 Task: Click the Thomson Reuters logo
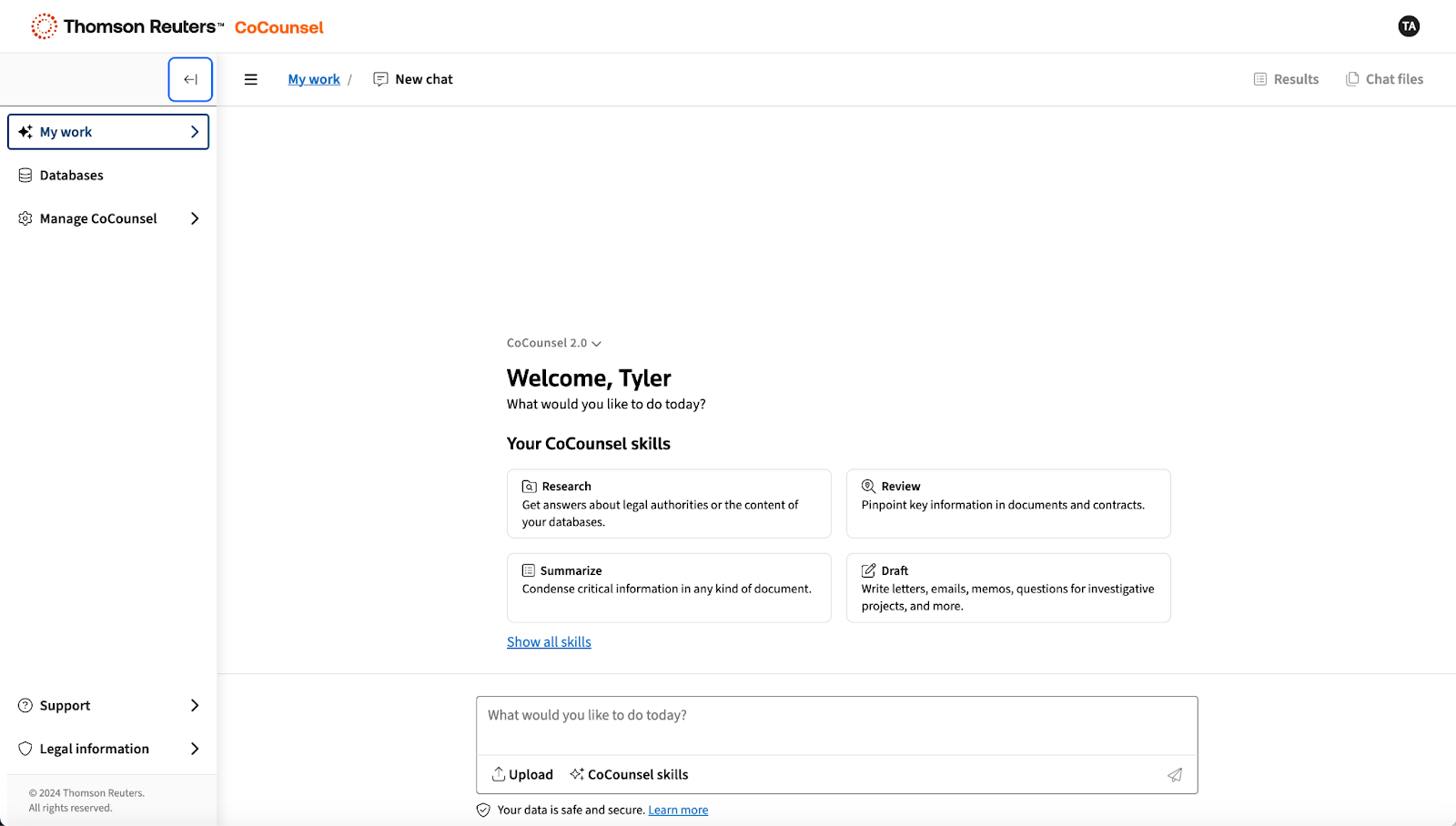point(127,26)
